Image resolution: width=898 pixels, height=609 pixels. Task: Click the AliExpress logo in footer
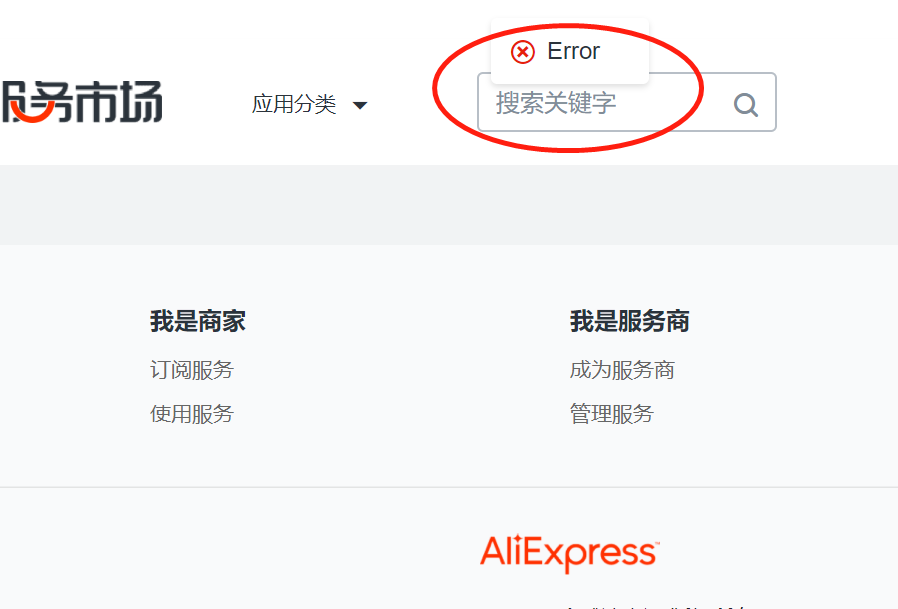[x=570, y=553]
